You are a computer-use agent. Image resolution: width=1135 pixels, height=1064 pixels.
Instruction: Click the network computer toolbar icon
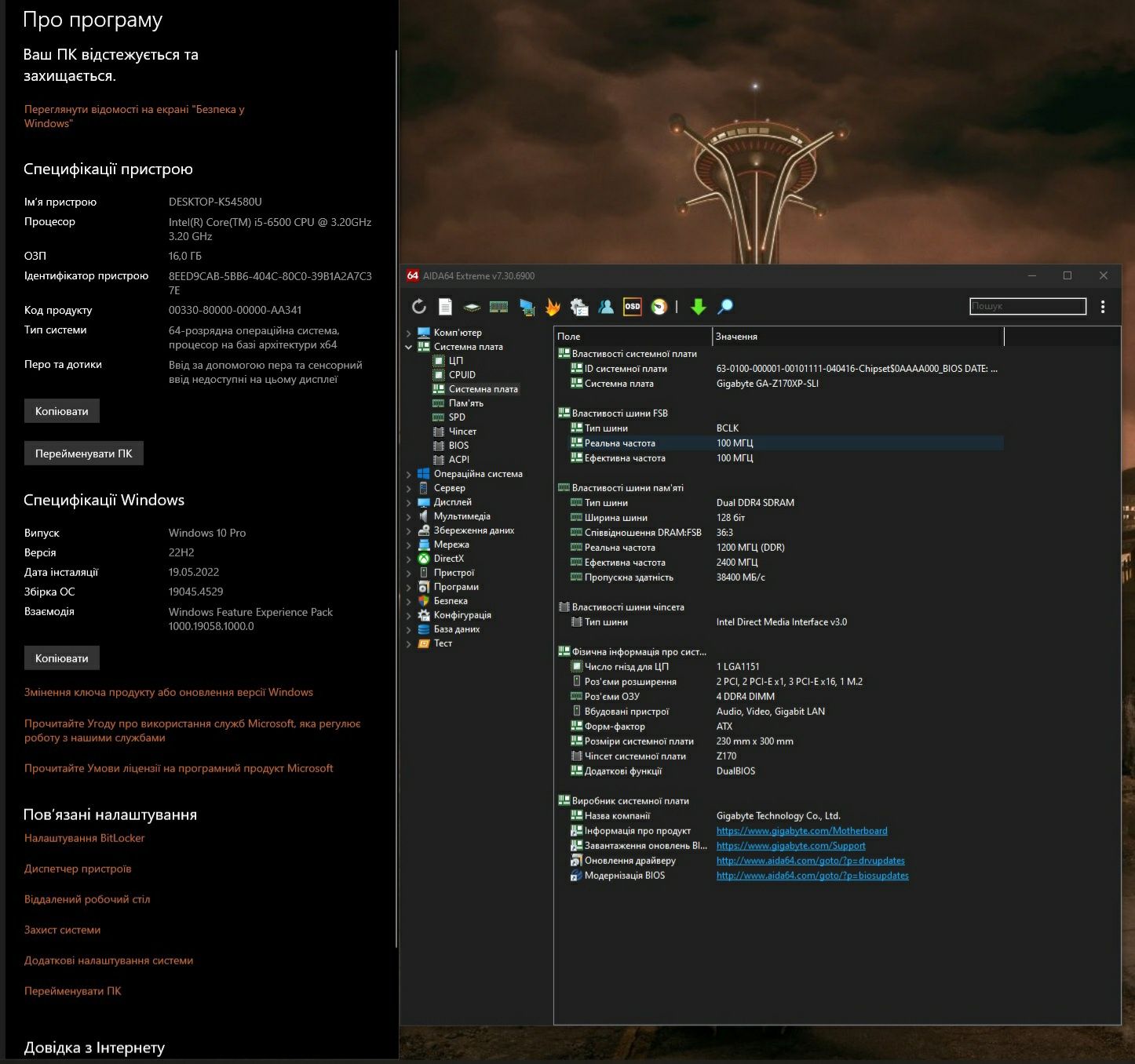point(527,307)
